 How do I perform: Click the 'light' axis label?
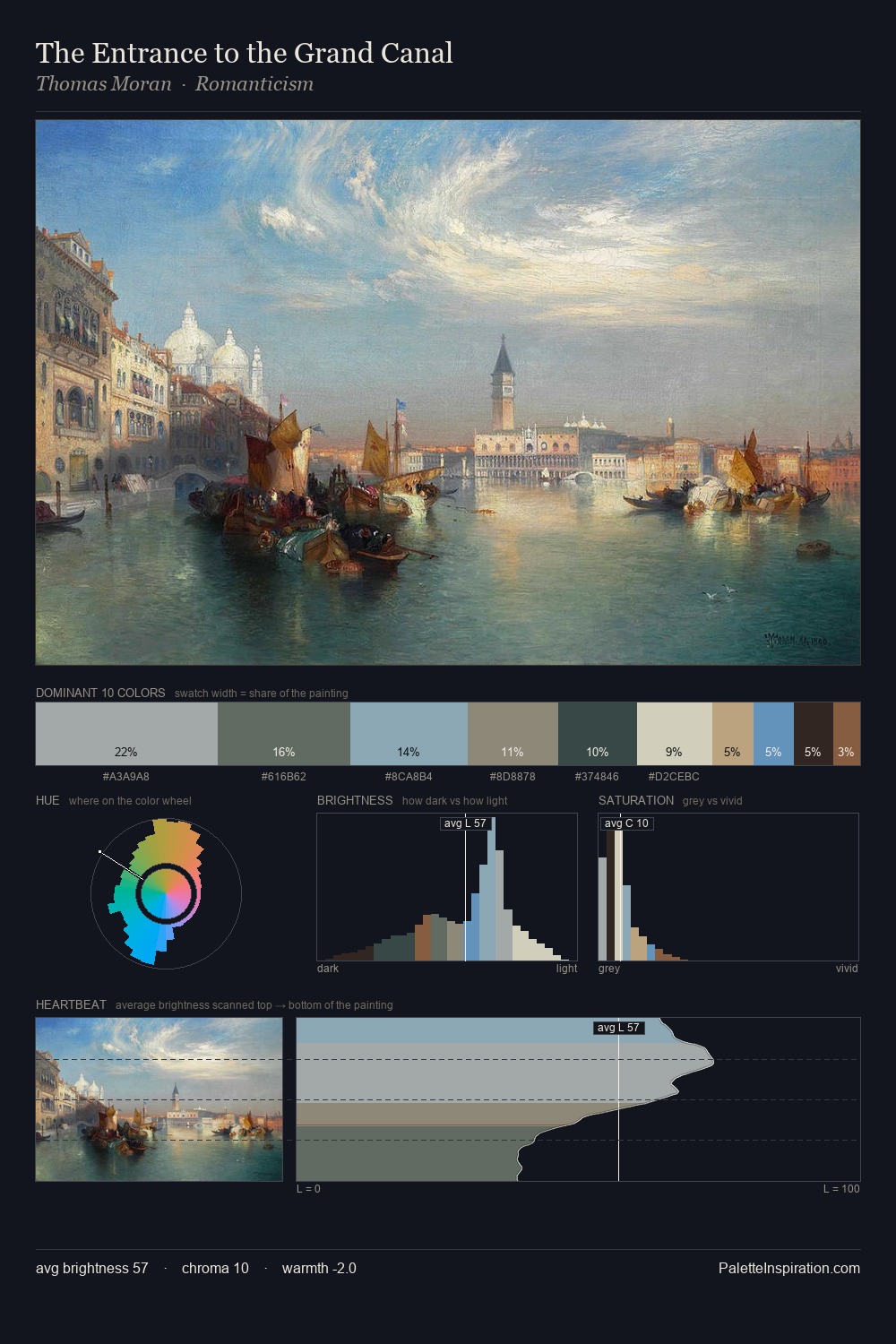[x=566, y=969]
